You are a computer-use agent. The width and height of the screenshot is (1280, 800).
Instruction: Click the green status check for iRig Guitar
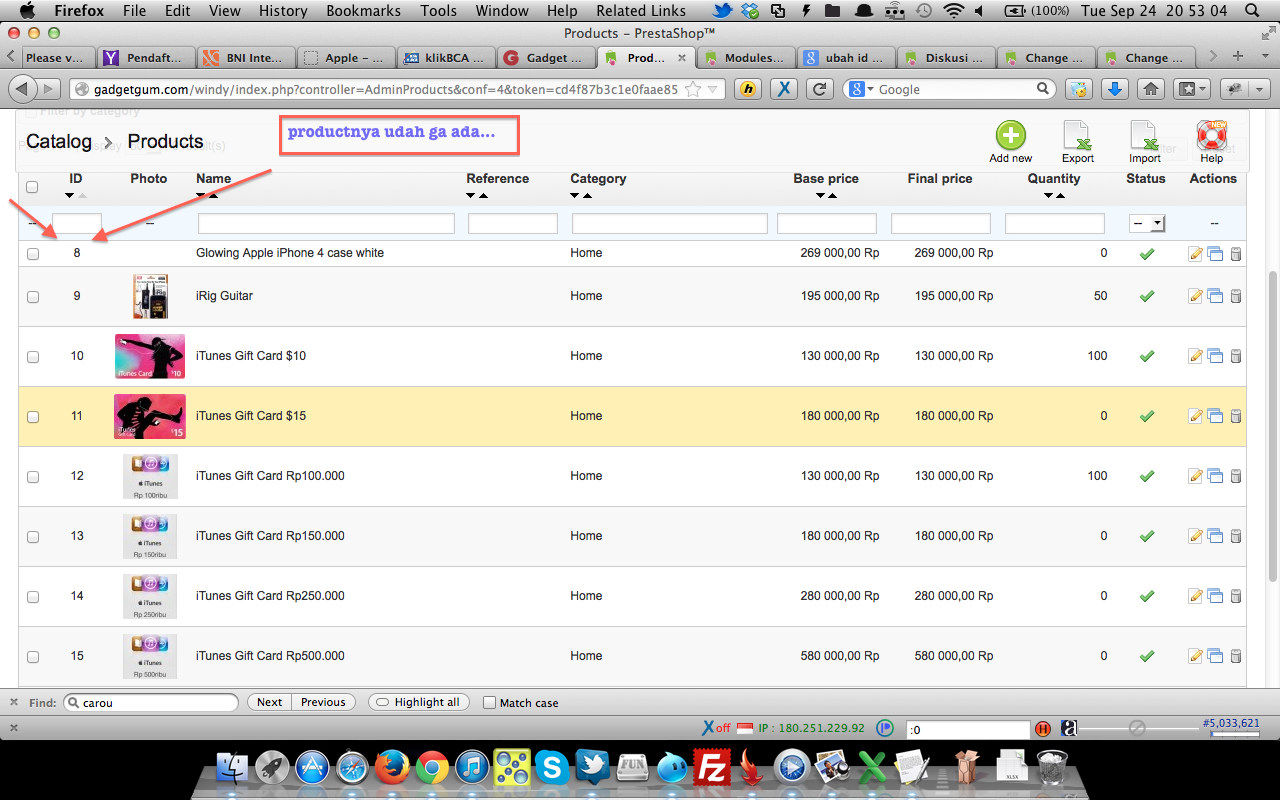tap(1147, 296)
